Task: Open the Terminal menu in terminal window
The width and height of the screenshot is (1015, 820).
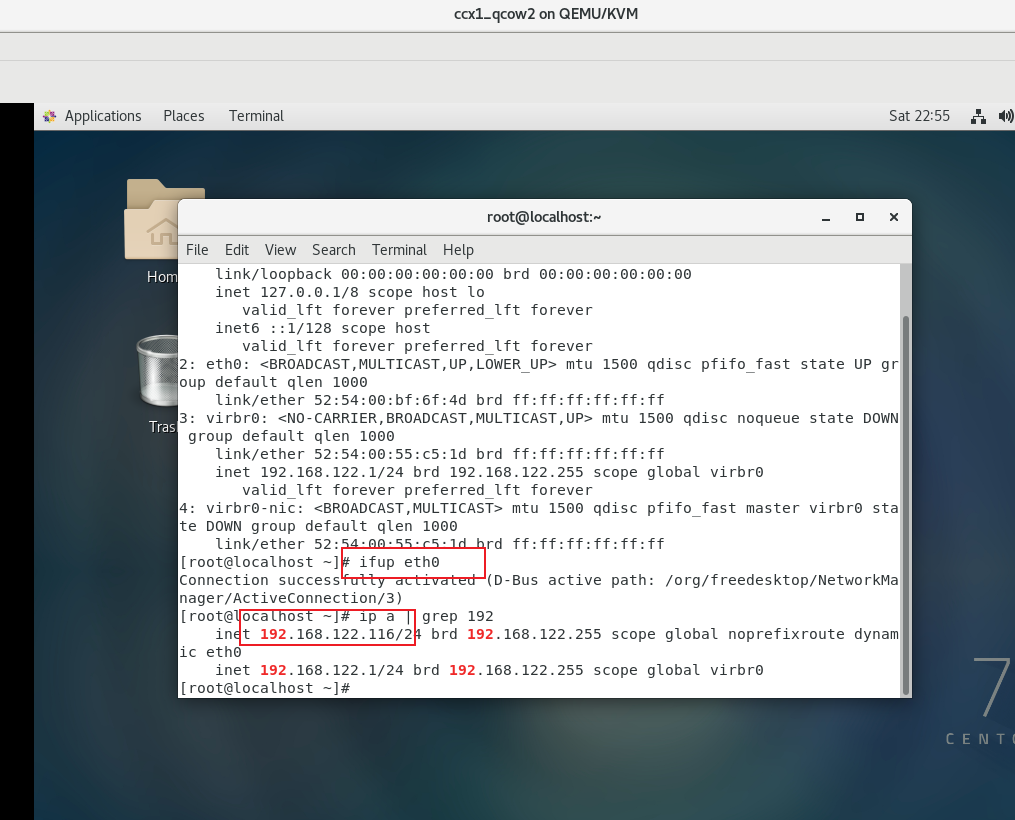Action: point(399,250)
